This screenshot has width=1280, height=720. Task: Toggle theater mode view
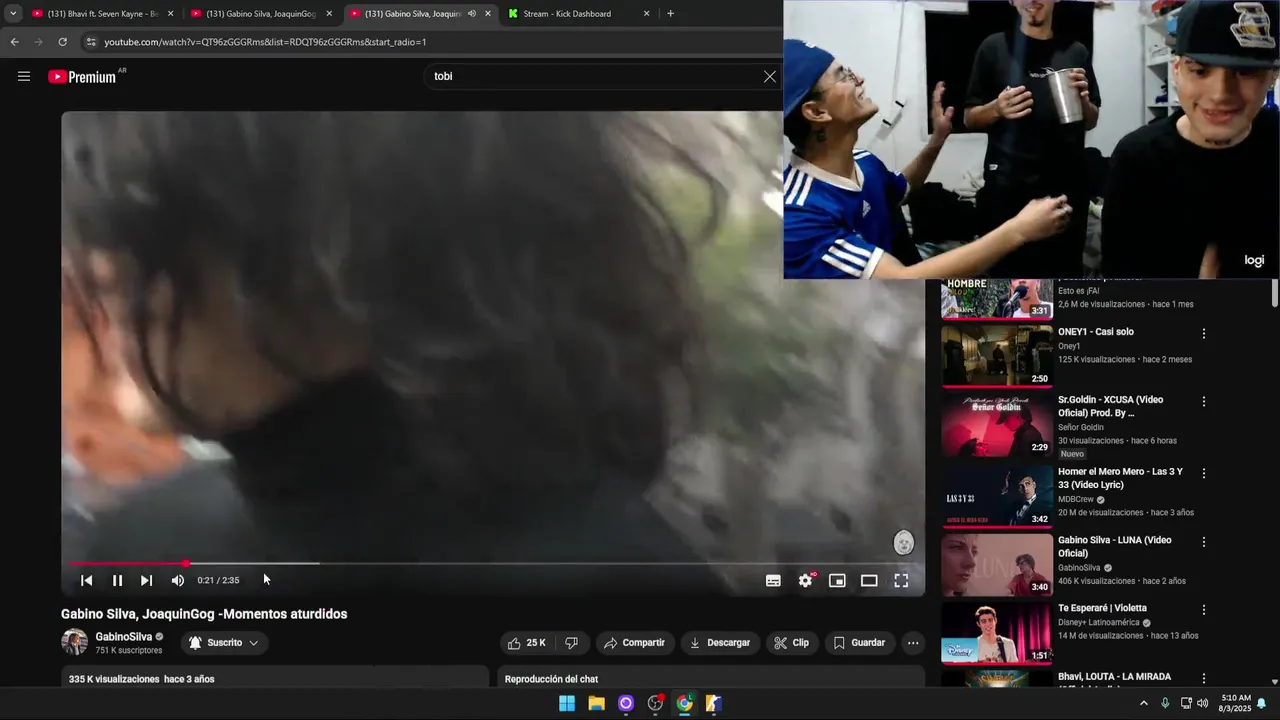[x=869, y=580]
